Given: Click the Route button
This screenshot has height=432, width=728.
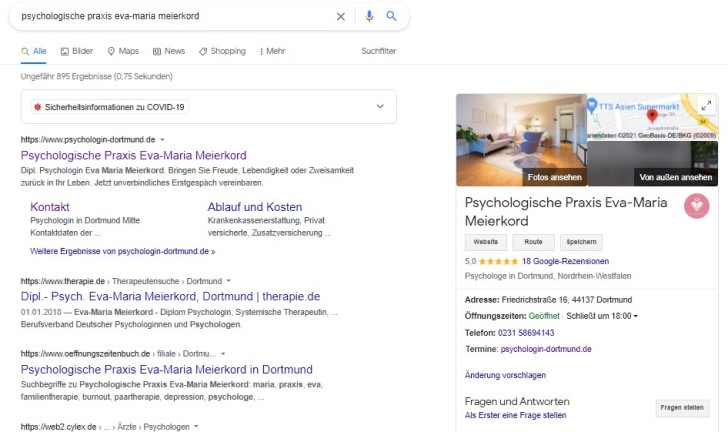Looking at the screenshot, I should point(533,242).
